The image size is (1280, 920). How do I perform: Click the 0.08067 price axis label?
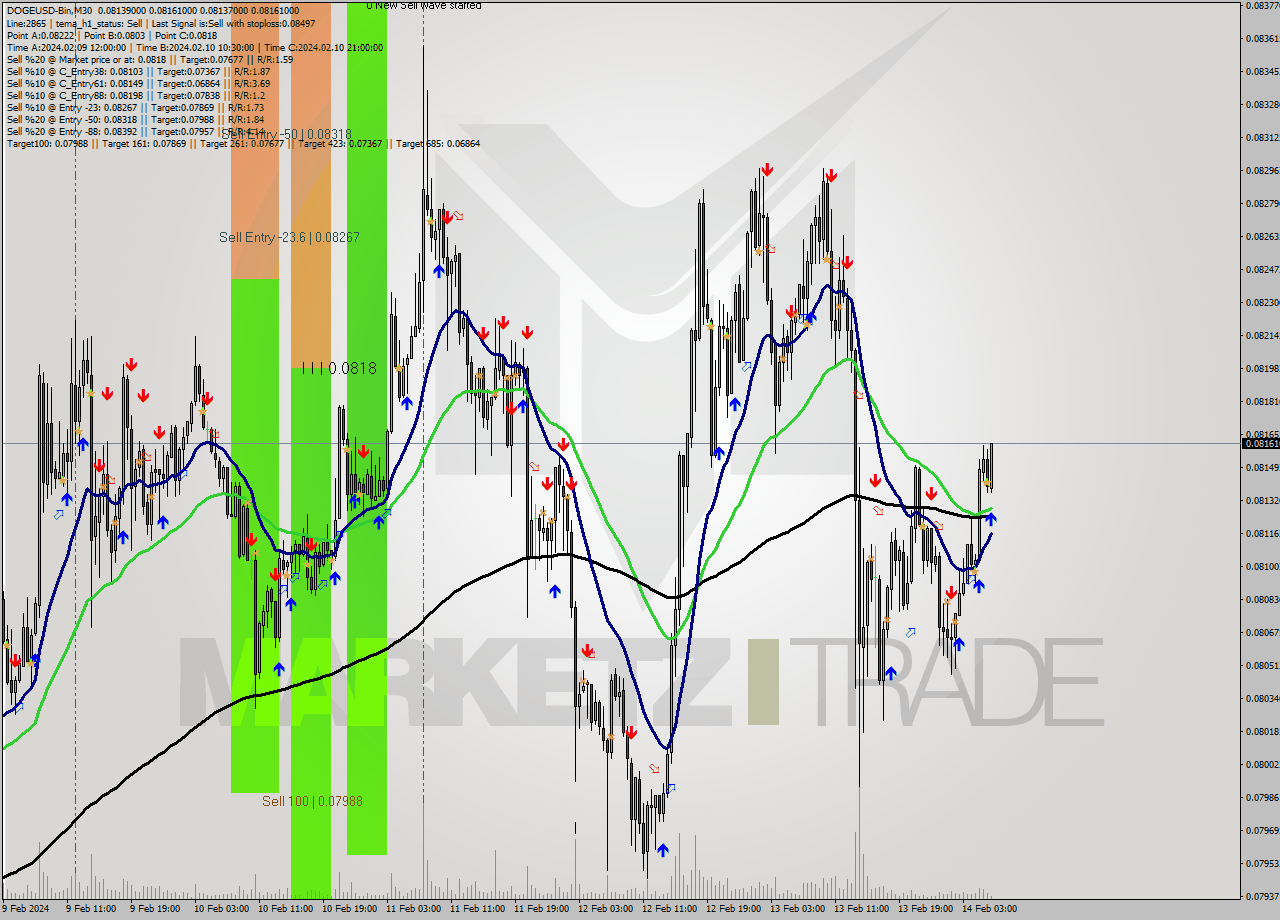(x=1264, y=632)
